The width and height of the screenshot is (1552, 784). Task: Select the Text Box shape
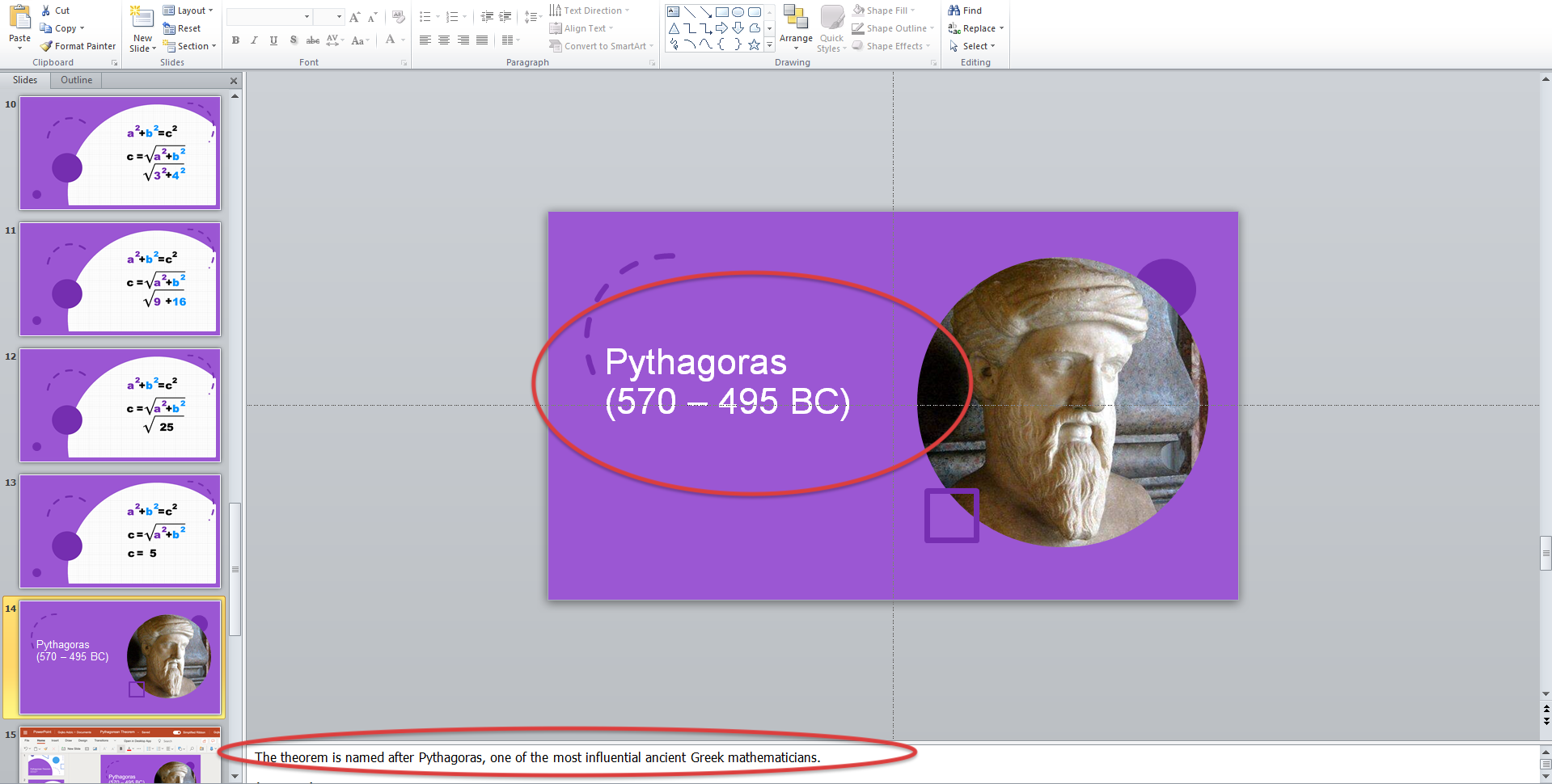point(674,12)
